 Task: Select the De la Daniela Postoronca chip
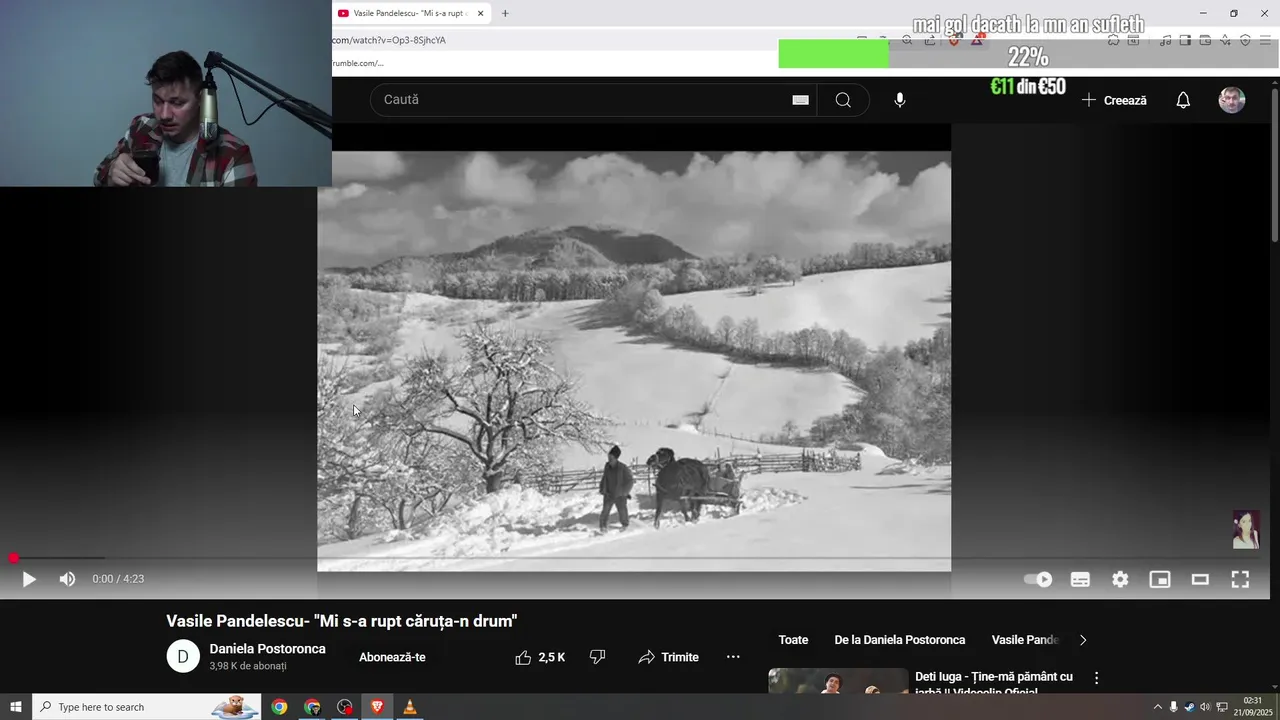900,640
